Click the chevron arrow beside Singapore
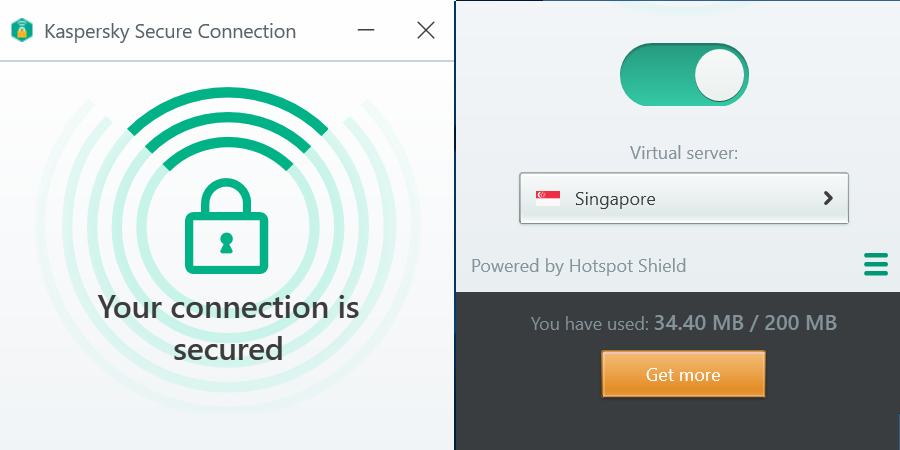Image resolution: width=900 pixels, height=450 pixels. click(828, 198)
